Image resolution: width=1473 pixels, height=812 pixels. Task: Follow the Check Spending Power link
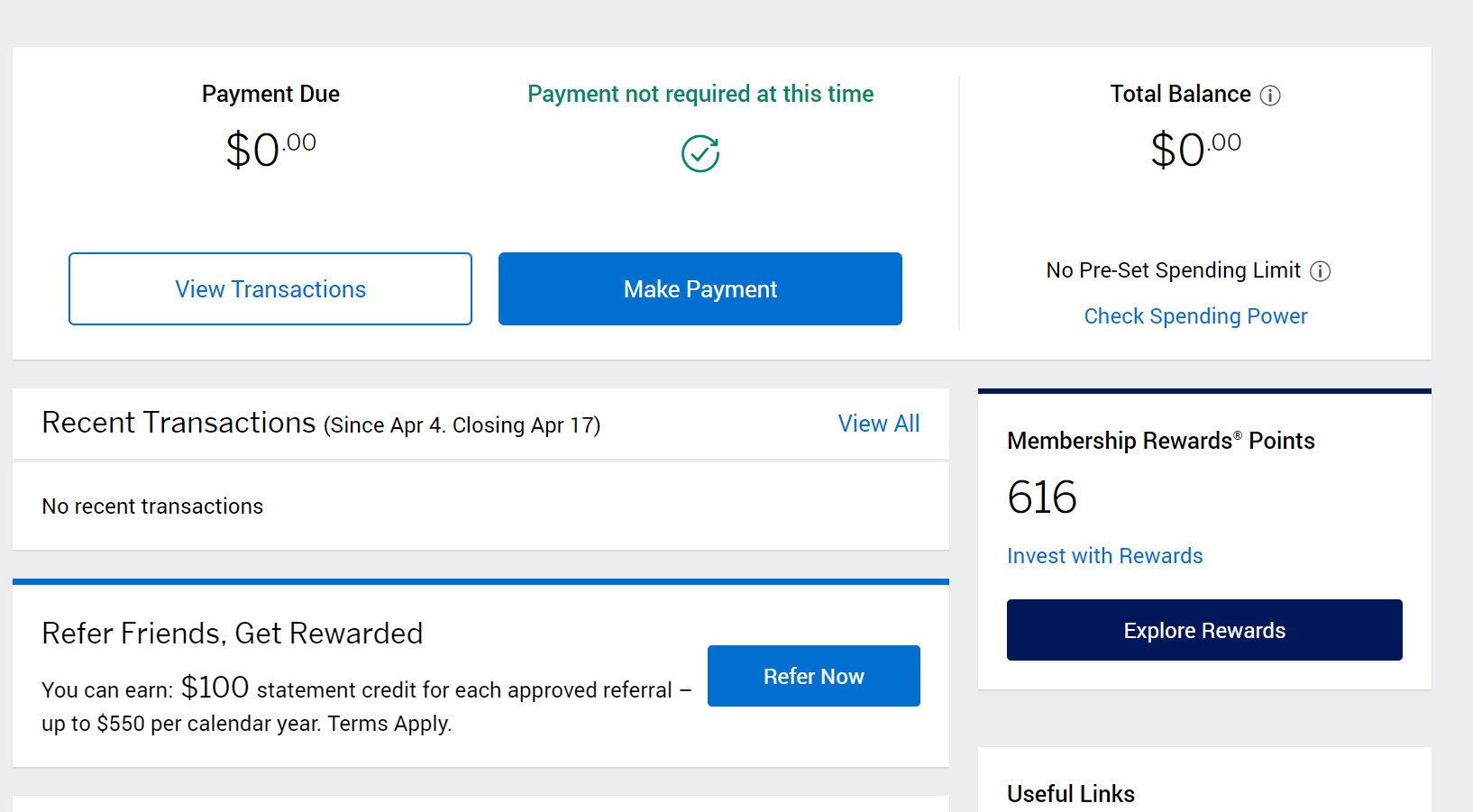pyautogui.click(x=1195, y=316)
